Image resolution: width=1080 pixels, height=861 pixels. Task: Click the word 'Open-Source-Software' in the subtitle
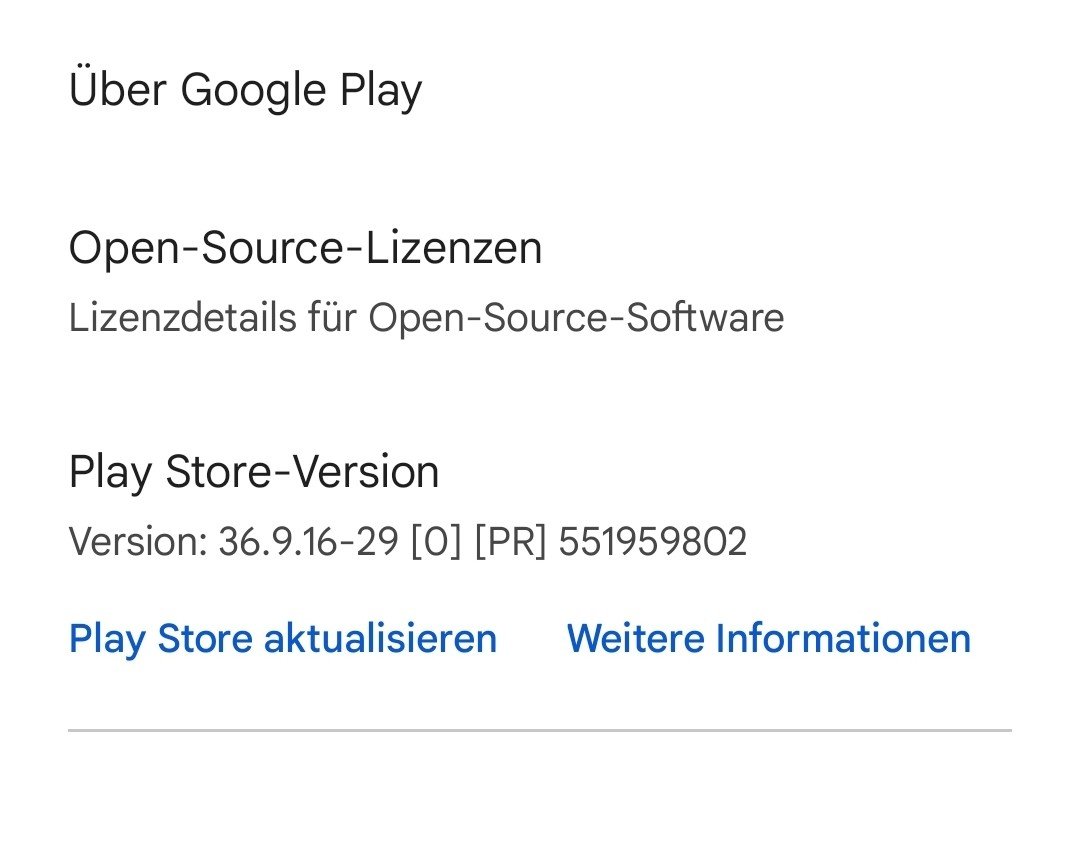(576, 318)
